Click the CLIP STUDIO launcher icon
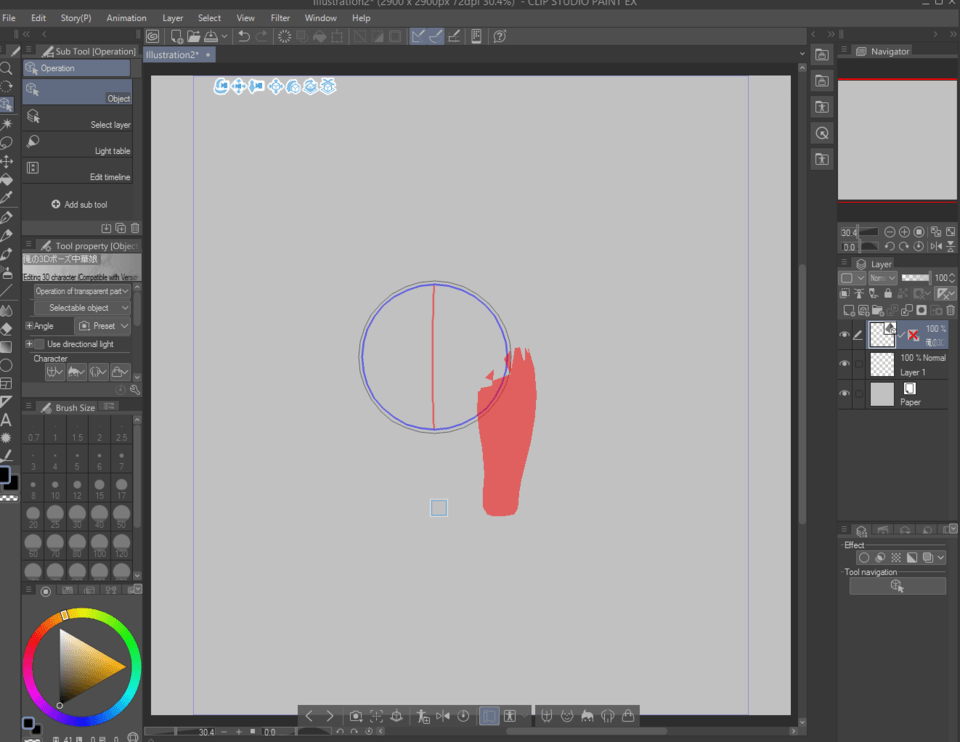This screenshot has width=960, height=742. 152,37
